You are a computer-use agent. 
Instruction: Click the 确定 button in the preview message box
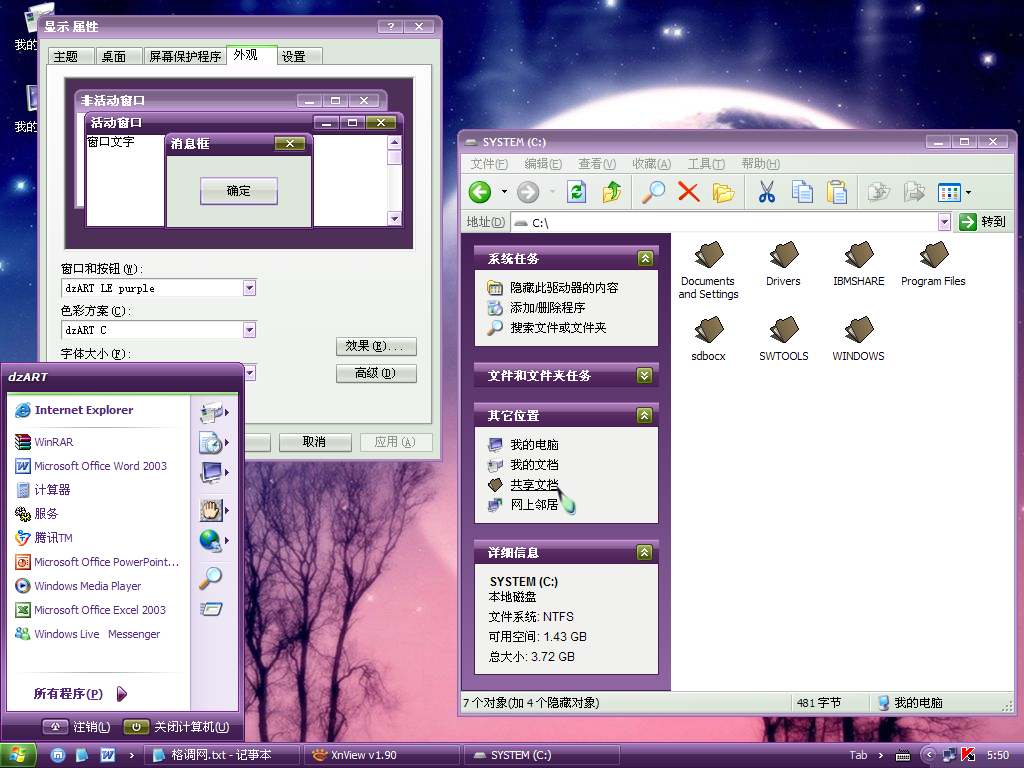(x=238, y=191)
